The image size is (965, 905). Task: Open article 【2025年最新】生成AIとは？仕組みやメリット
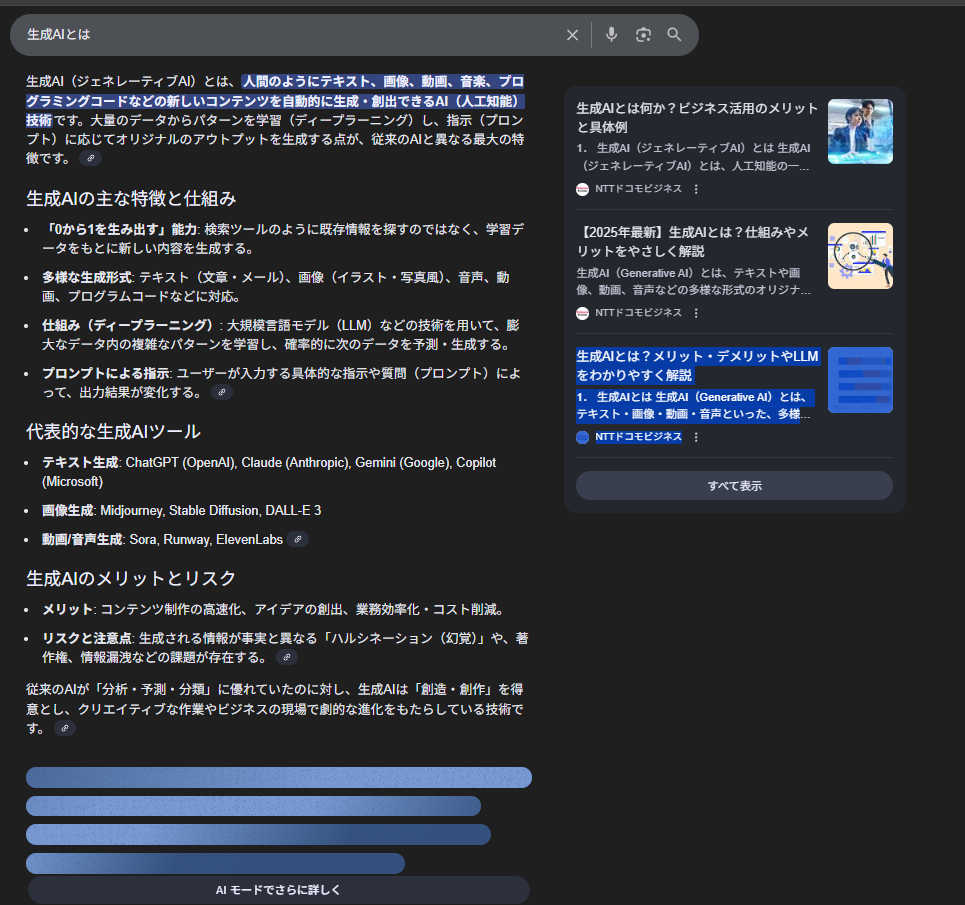tap(693, 241)
